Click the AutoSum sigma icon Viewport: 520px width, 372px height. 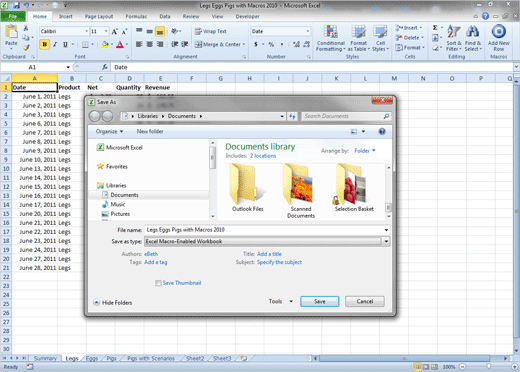coord(435,28)
